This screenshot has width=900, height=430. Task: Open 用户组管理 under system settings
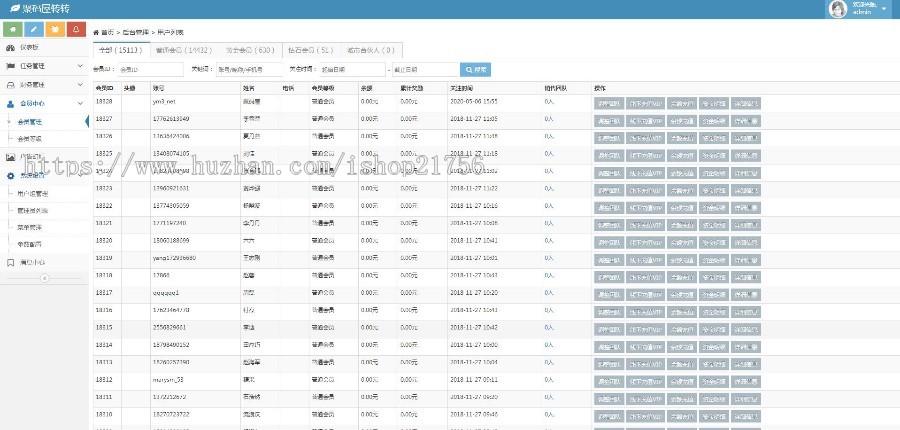(x=33, y=193)
